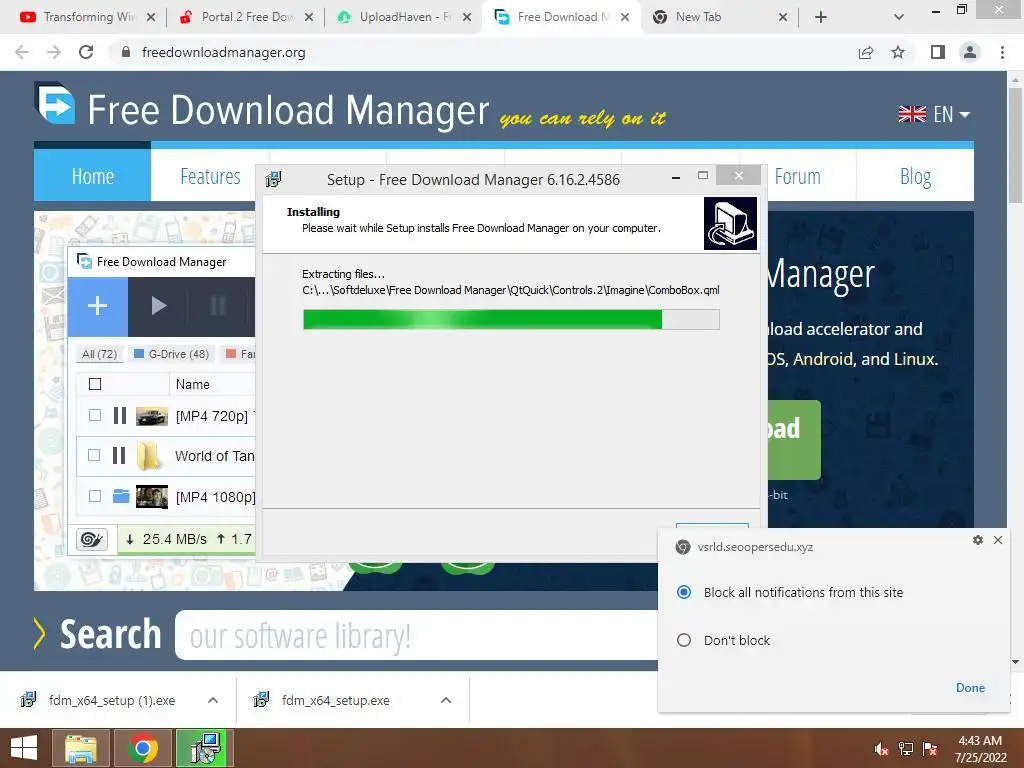This screenshot has width=1024, height=768.
Task: Close the Transforming Win tab
Action: point(151,17)
